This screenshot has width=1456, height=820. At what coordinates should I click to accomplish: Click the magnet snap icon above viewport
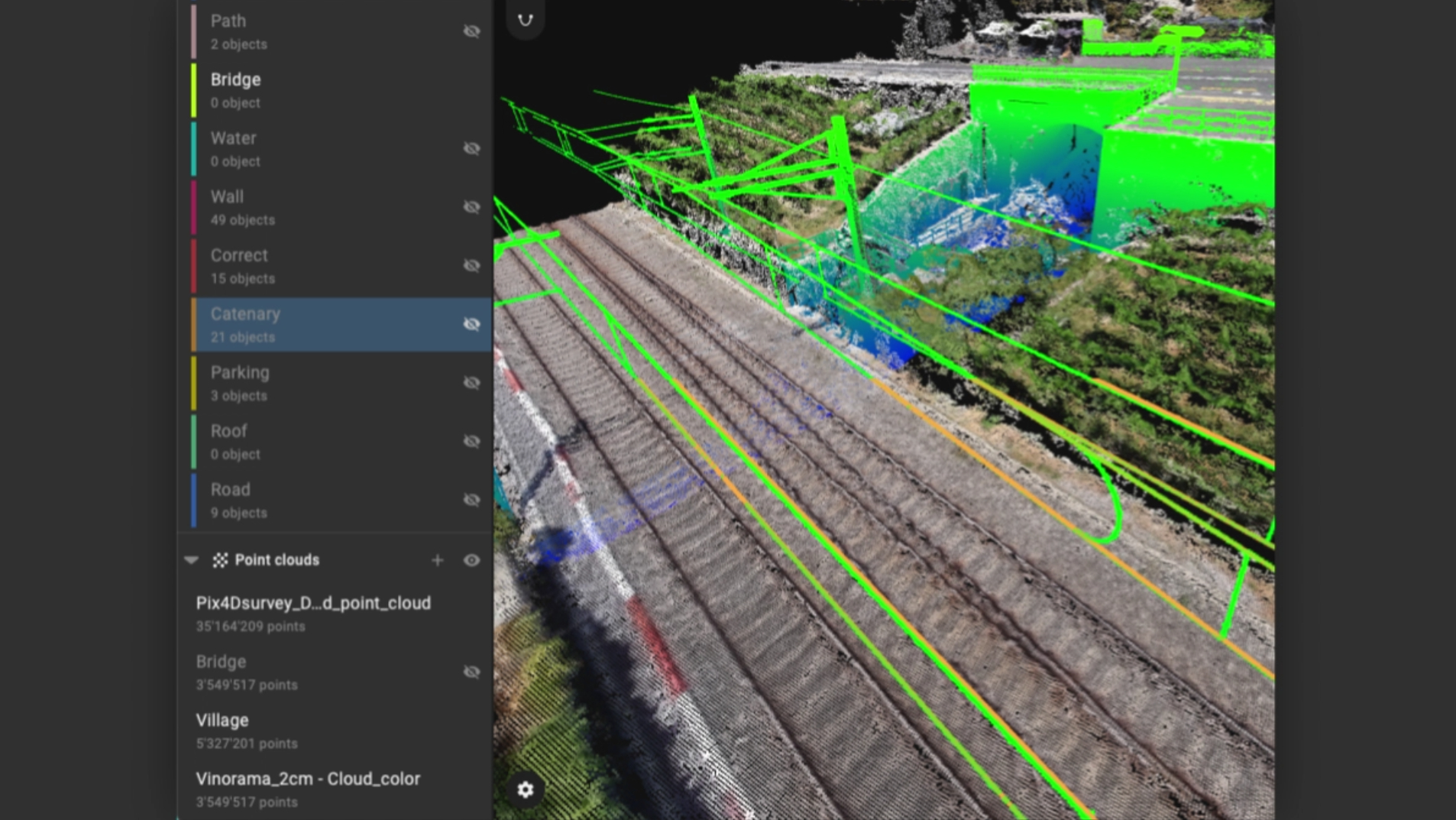(525, 21)
